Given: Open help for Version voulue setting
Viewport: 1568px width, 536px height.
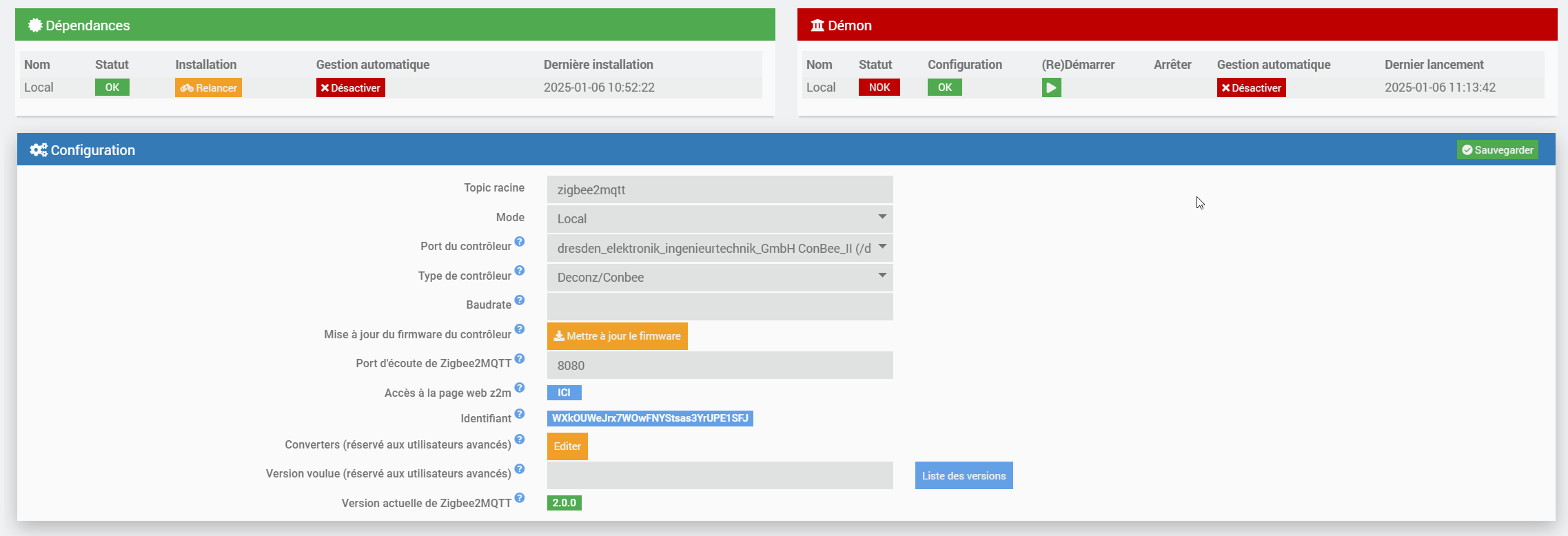Looking at the screenshot, I should [x=520, y=469].
